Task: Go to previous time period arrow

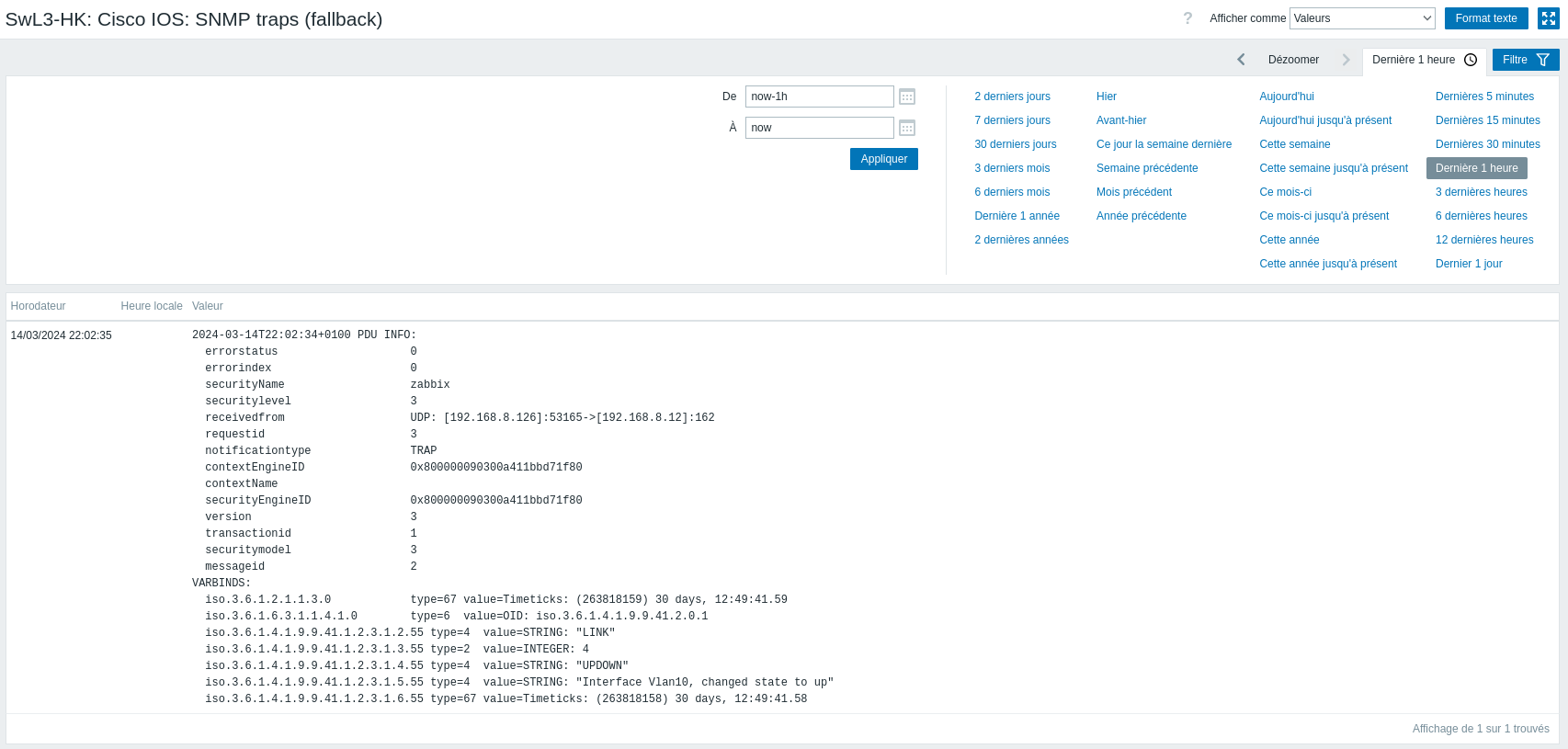Action: 1241,60
